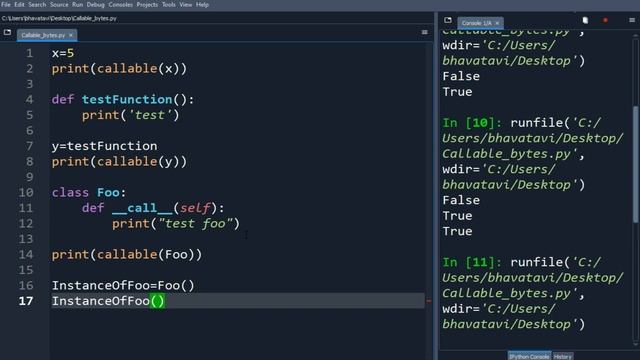
Task: Switch to the IPython Console bottom tab
Action: coord(529,356)
